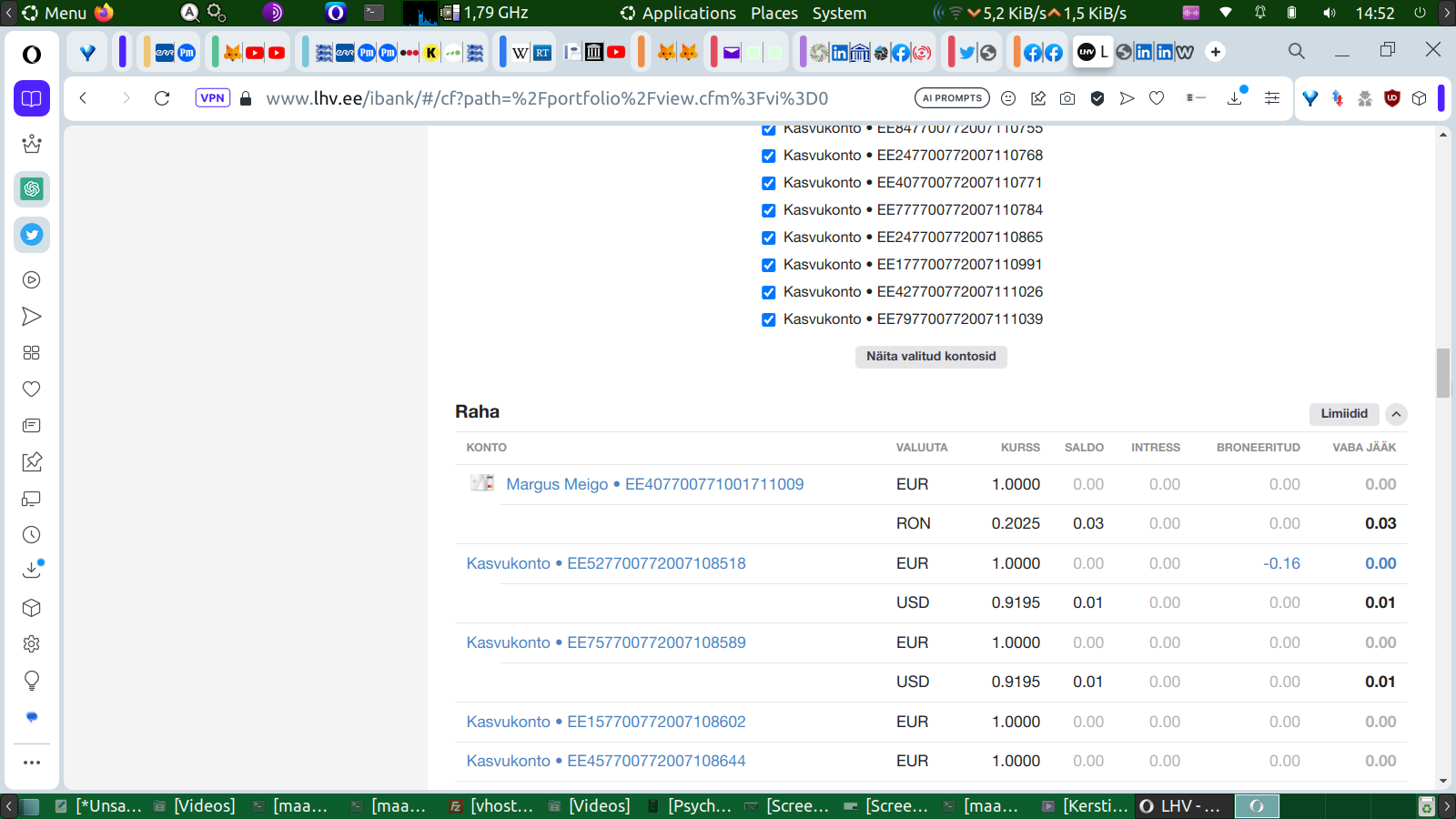The width and height of the screenshot is (1456, 819).
Task: Switch to [Kersti... taskbar window
Action: click(x=1085, y=806)
